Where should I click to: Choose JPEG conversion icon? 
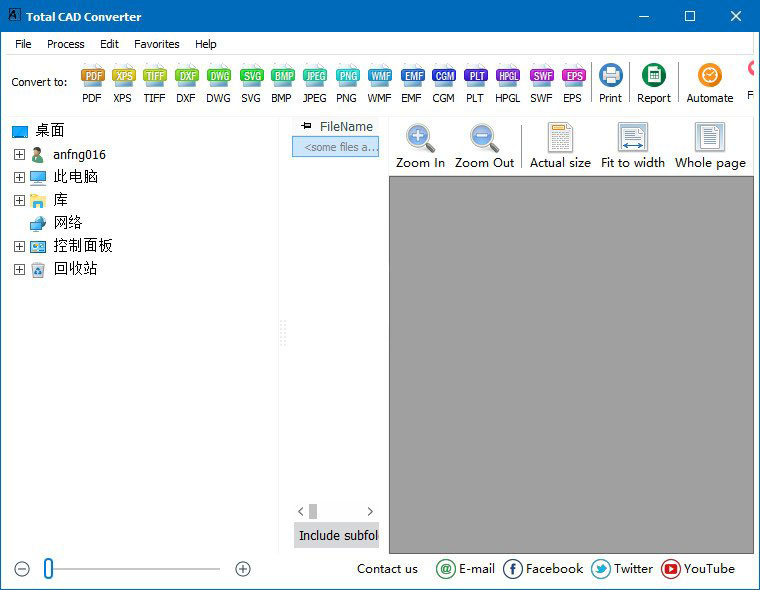(x=315, y=83)
